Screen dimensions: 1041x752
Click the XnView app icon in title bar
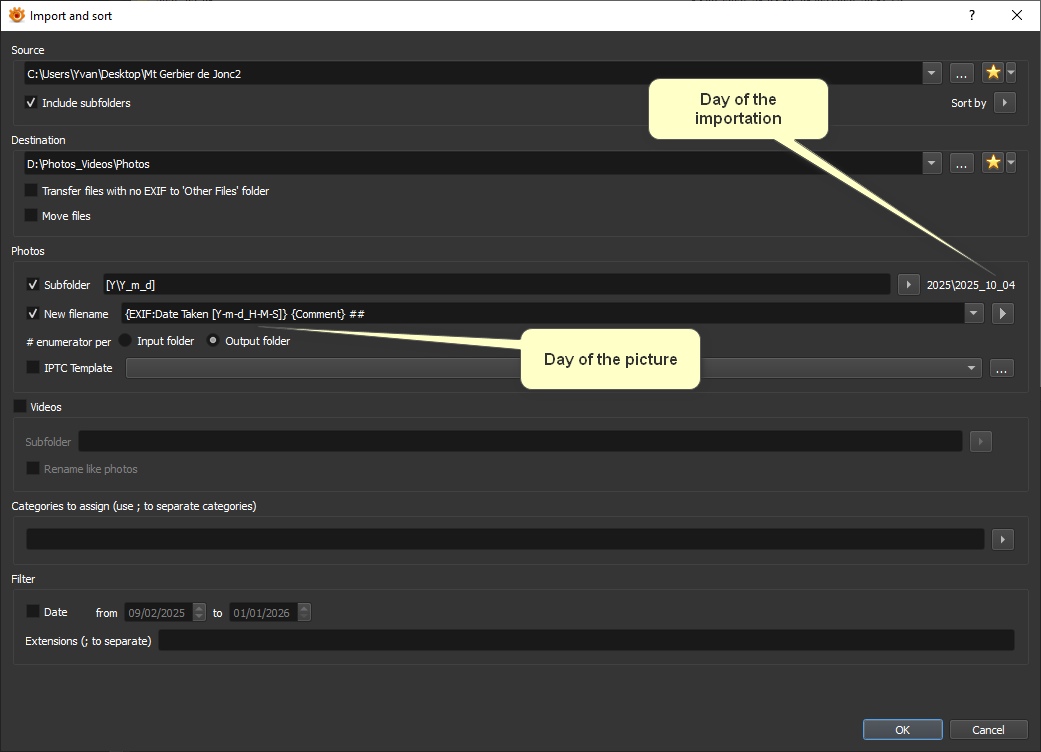17,15
